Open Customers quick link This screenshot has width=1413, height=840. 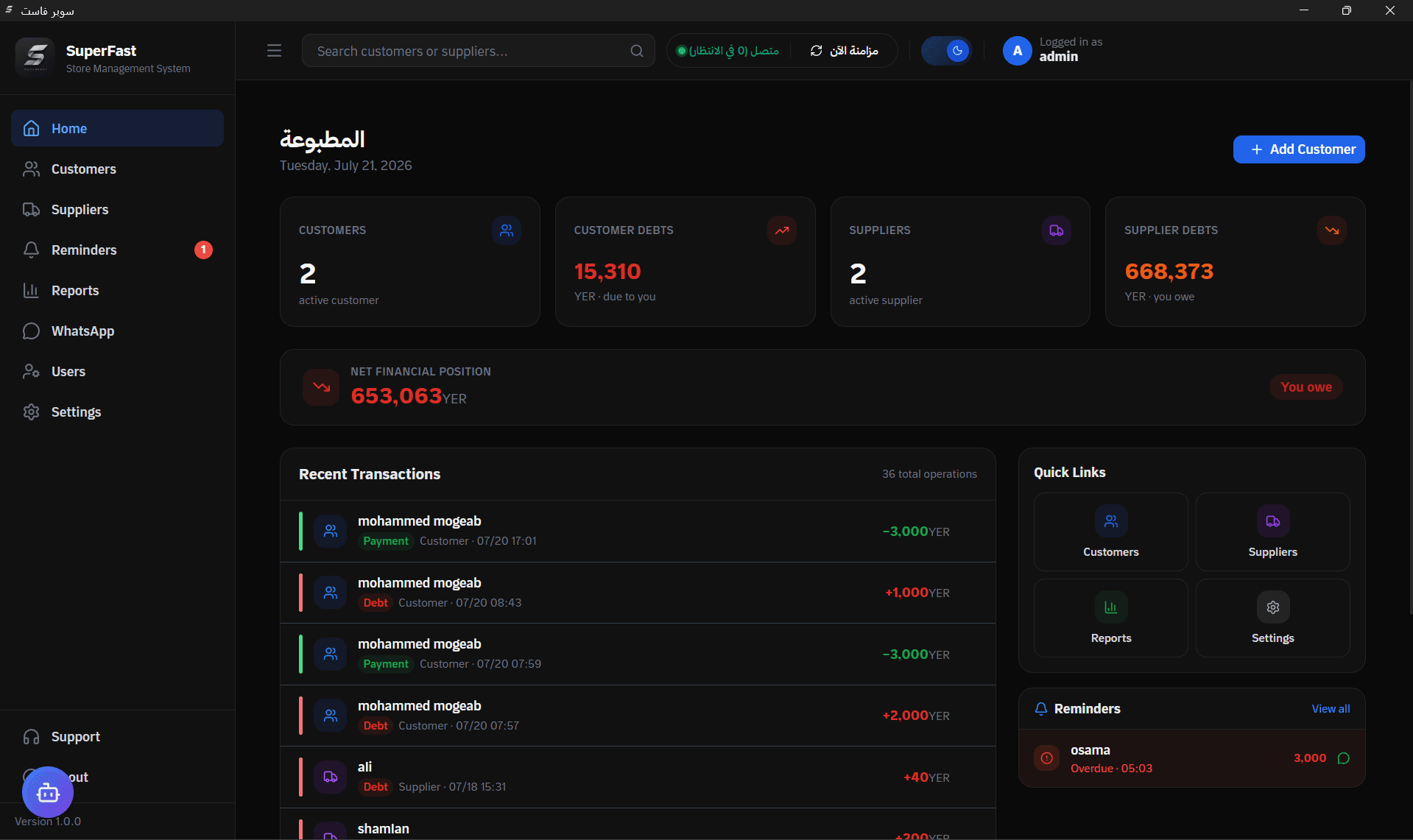point(1110,532)
